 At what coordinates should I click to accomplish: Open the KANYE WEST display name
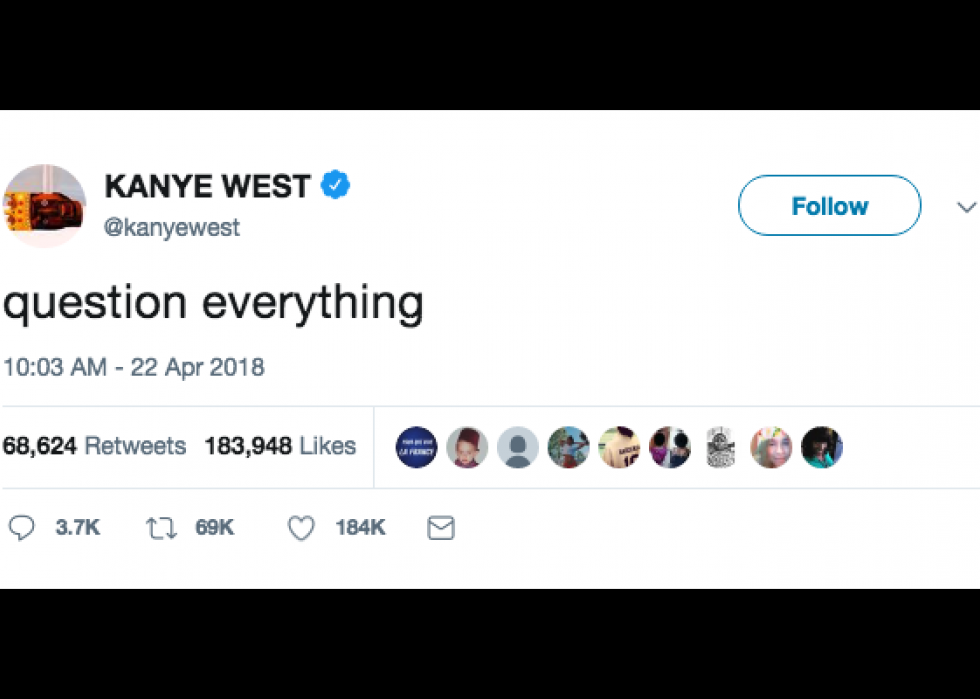(x=208, y=186)
